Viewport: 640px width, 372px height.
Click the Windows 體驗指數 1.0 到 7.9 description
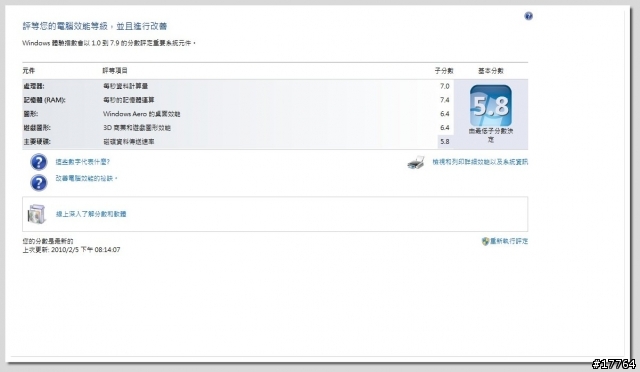tap(109, 43)
